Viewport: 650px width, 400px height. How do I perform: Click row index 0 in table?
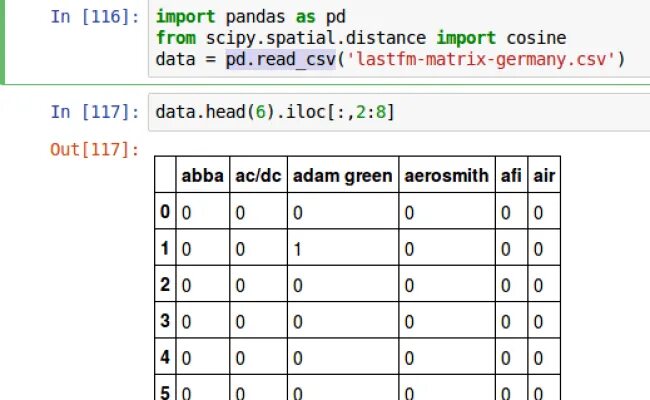[165, 211]
